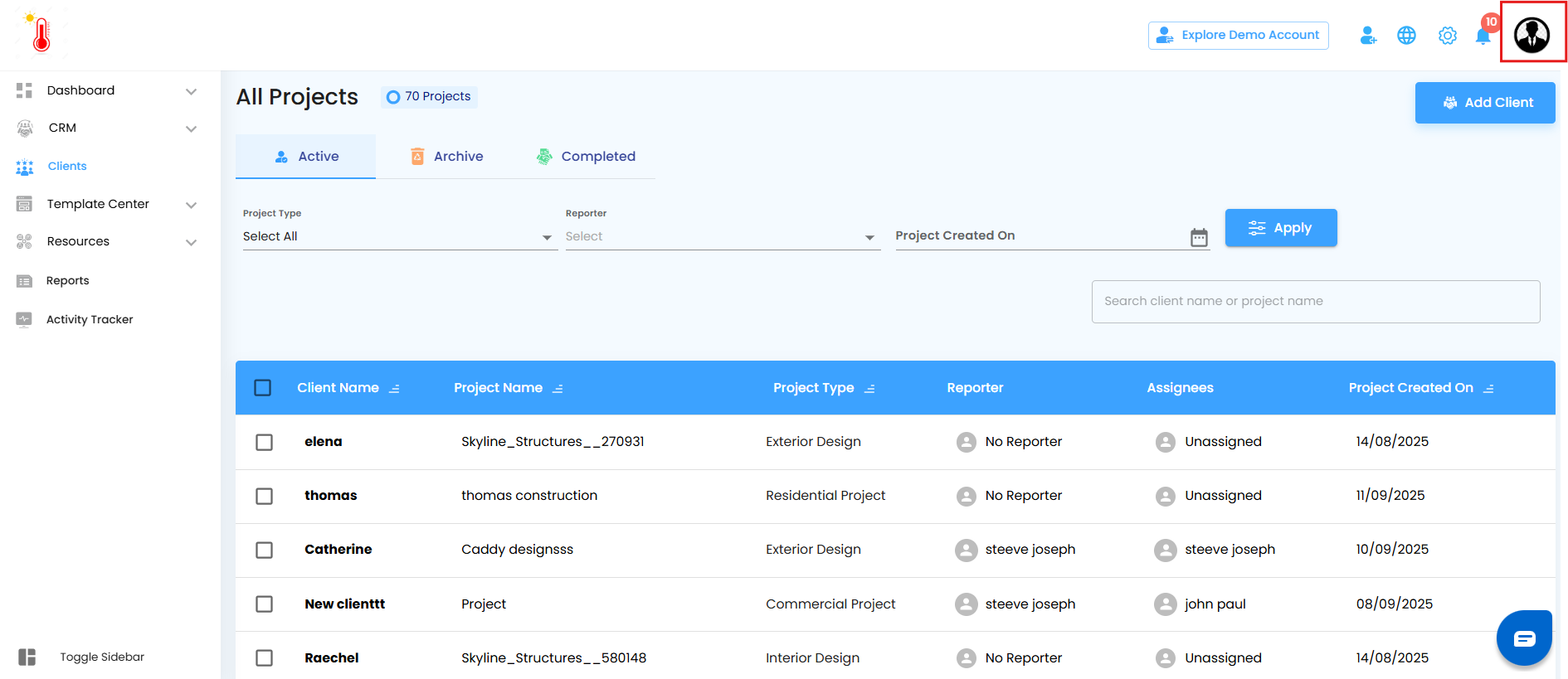Viewport: 1568px width, 679px height.
Task: Tick the checkbox for elena row
Action: point(264,442)
